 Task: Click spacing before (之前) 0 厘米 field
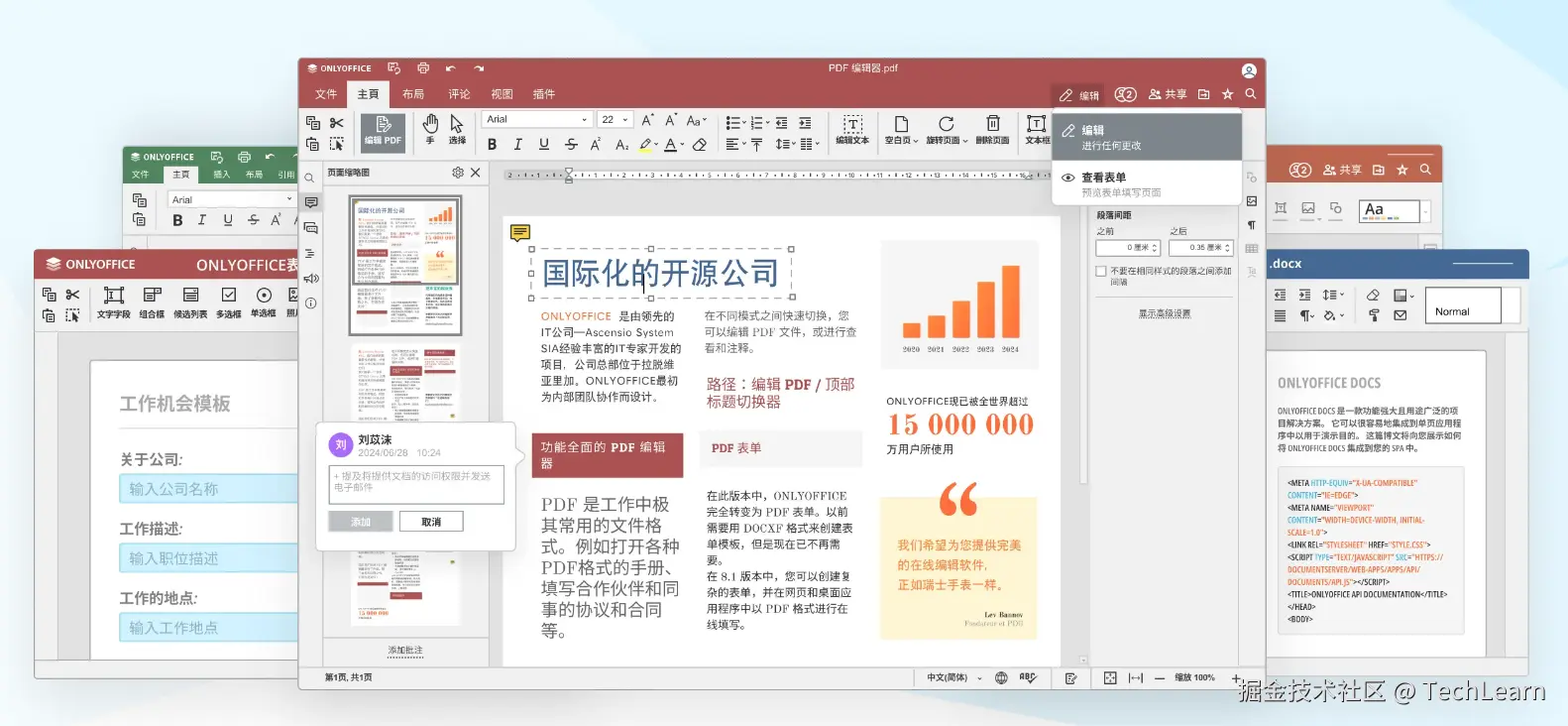[1129, 248]
